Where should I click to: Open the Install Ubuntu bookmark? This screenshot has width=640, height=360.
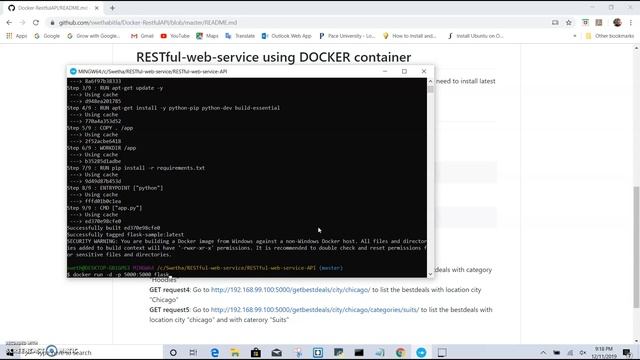coord(476,36)
